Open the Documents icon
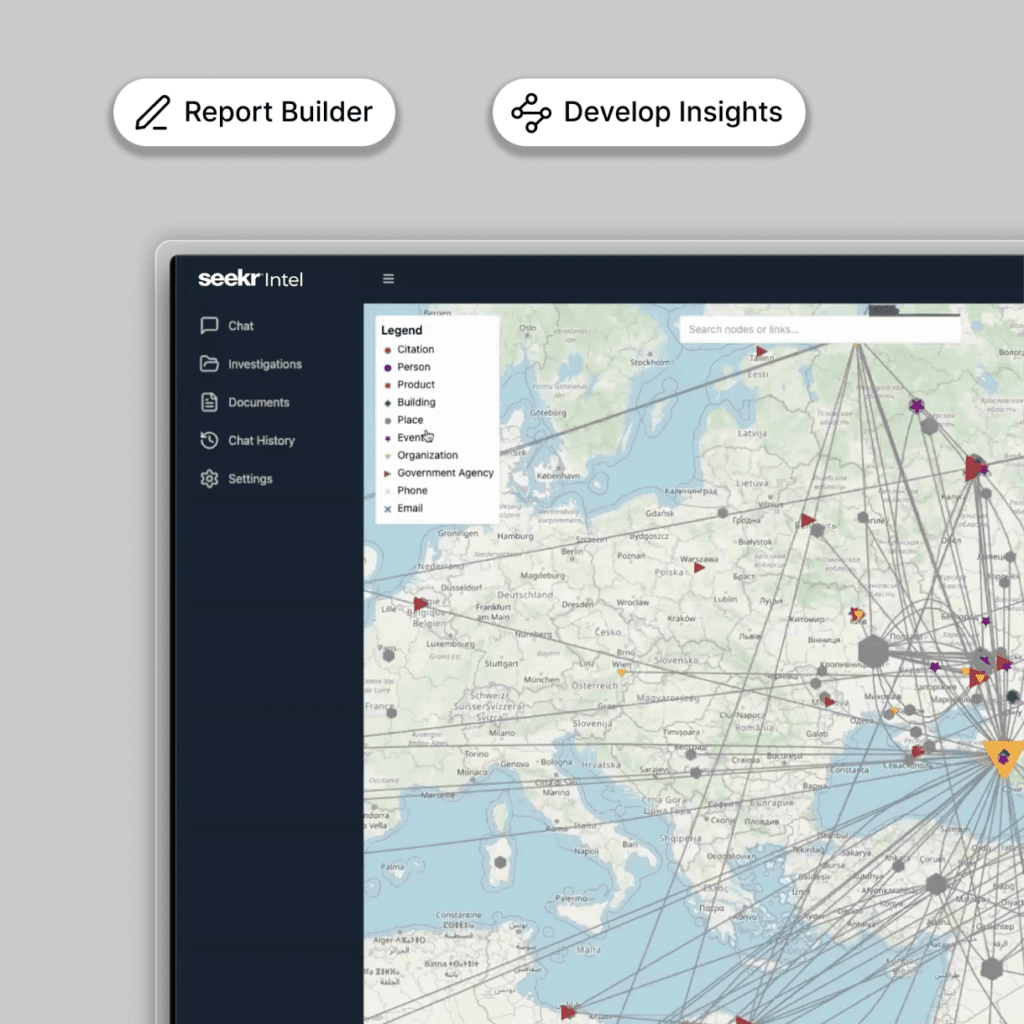The width and height of the screenshot is (1024, 1024). [210, 402]
